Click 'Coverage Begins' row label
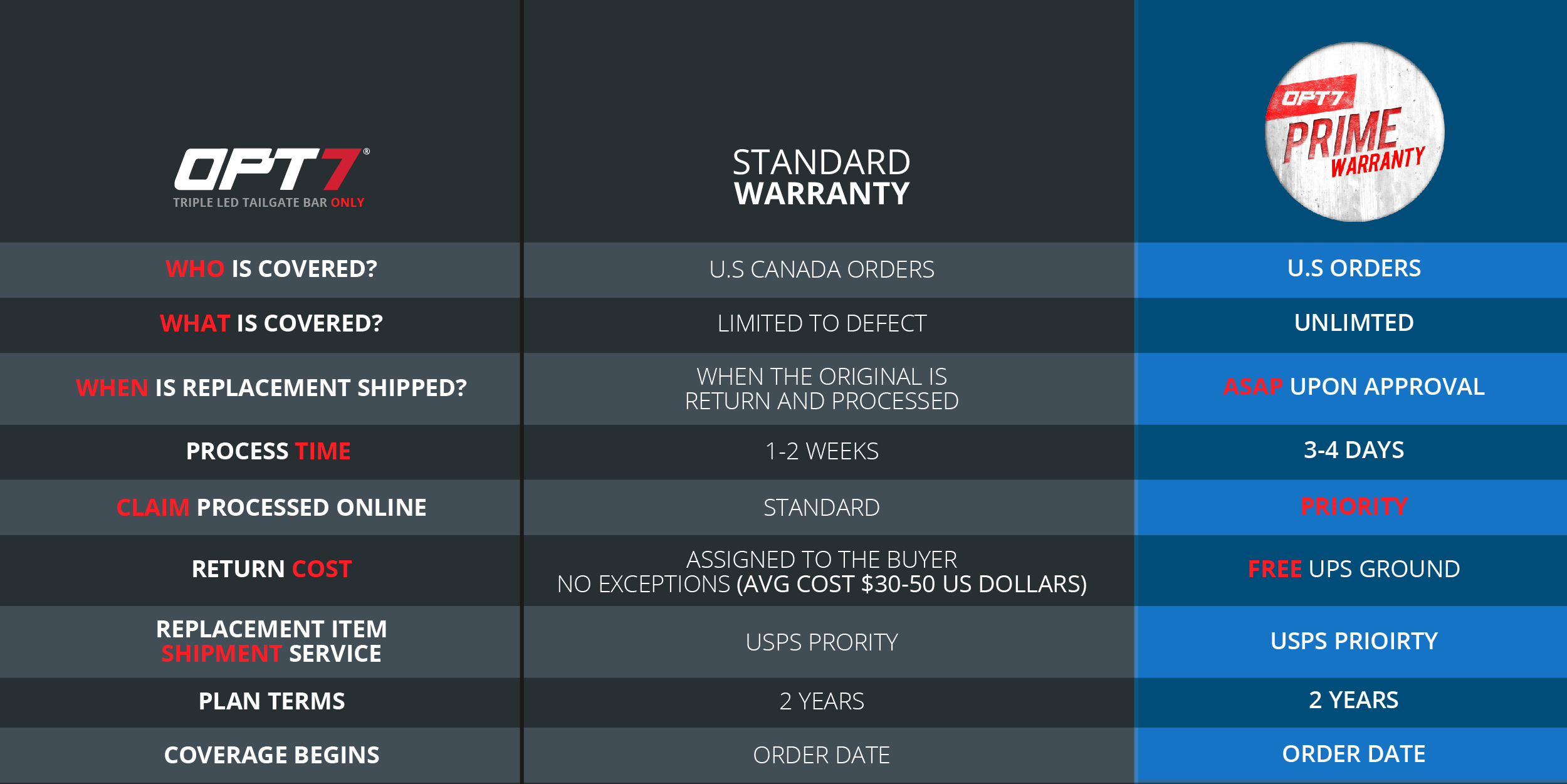Screen dimensions: 1567x784 pyautogui.click(x=271, y=755)
